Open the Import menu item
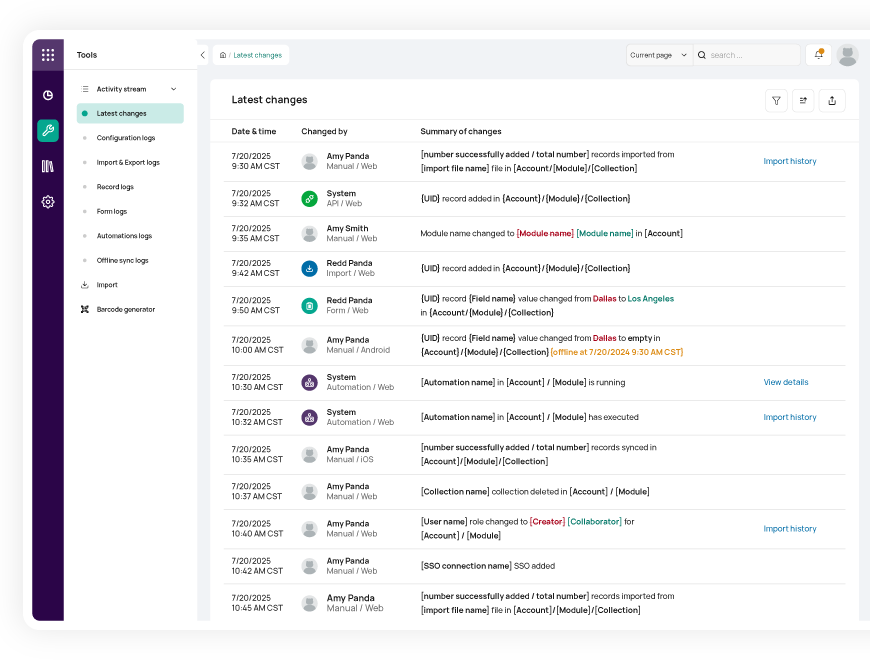The height and width of the screenshot is (660, 870). (x=107, y=285)
